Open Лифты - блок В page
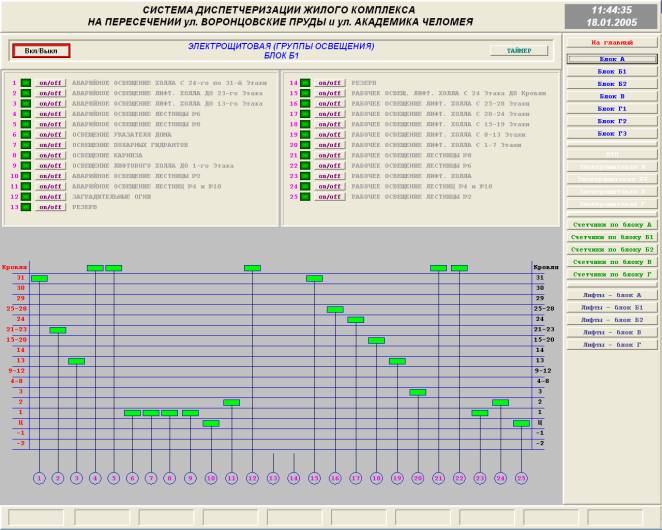This screenshot has width=662, height=530. (611, 332)
